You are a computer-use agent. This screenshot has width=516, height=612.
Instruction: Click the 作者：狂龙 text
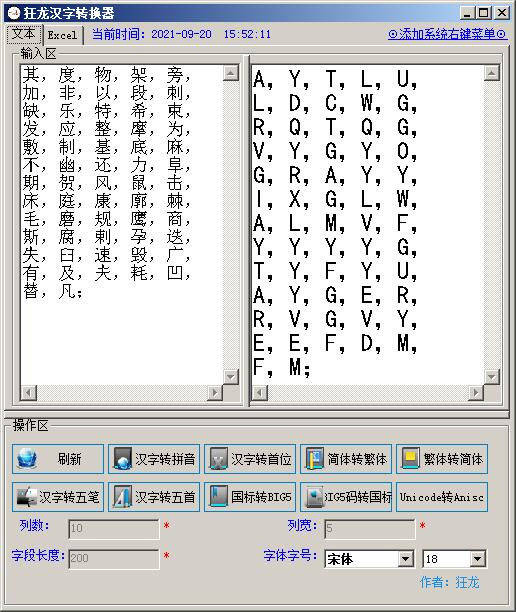coord(450,582)
